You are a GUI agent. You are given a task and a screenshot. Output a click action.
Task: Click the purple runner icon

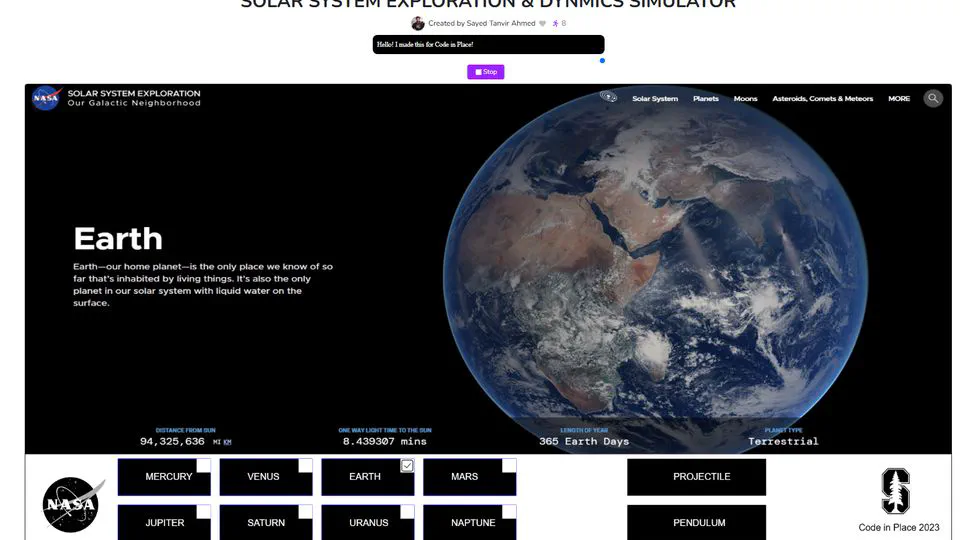(x=555, y=23)
